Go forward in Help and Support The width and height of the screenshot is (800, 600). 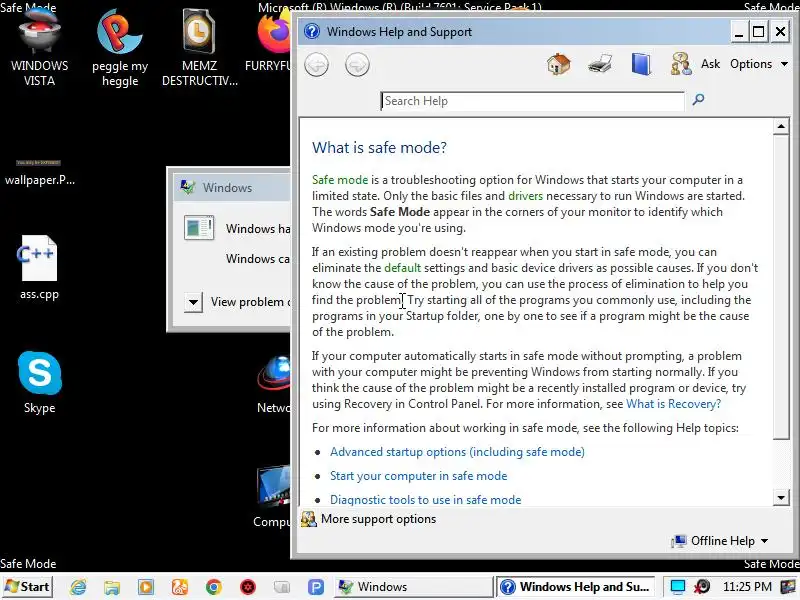357,65
